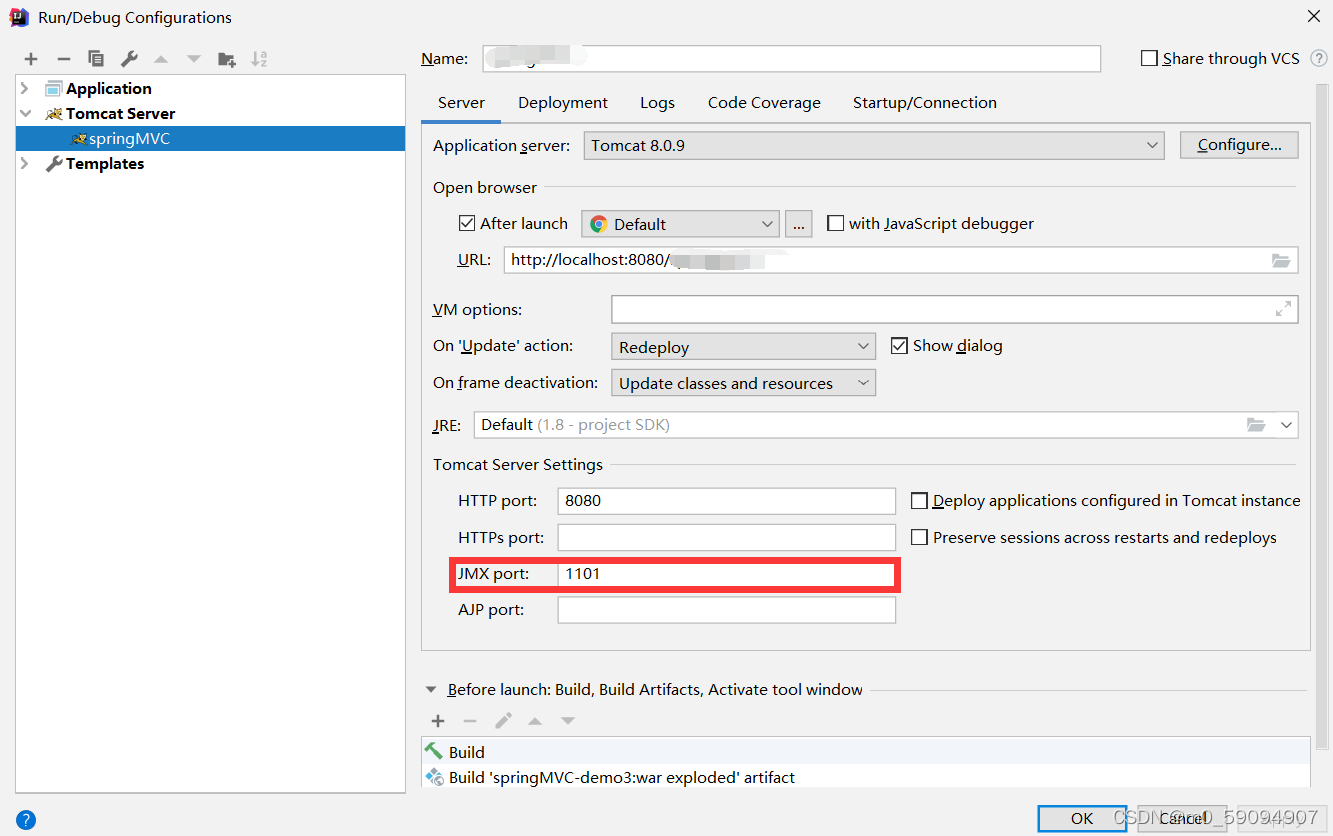Image resolution: width=1333 pixels, height=836 pixels.
Task: Open the Application server dropdown
Action: coord(1152,144)
